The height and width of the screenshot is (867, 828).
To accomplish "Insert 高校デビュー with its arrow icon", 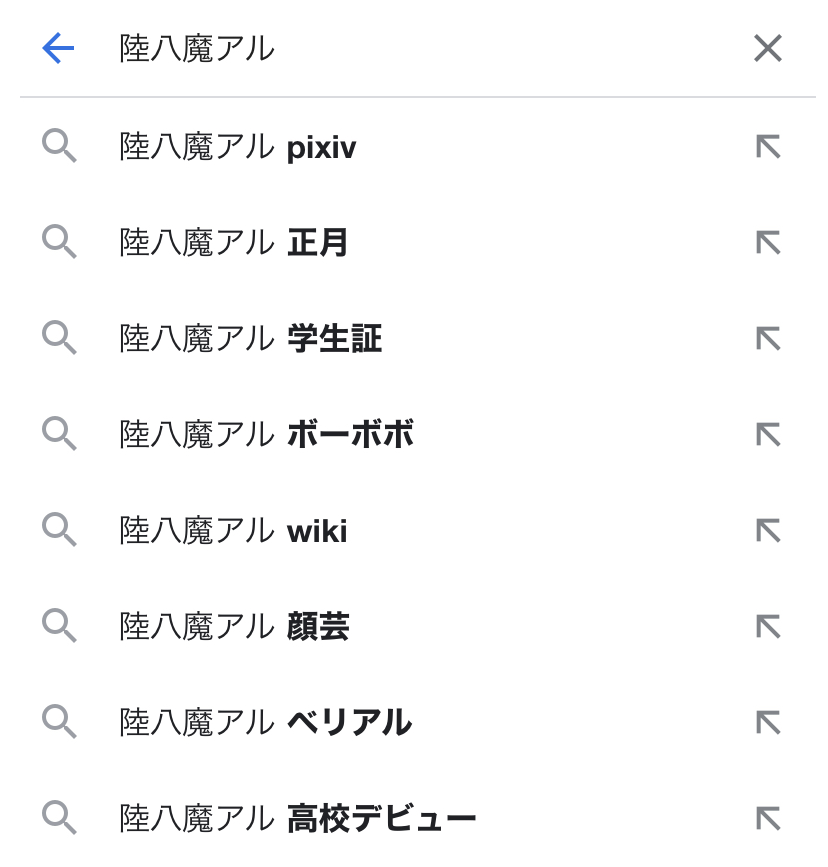I will [767, 818].
